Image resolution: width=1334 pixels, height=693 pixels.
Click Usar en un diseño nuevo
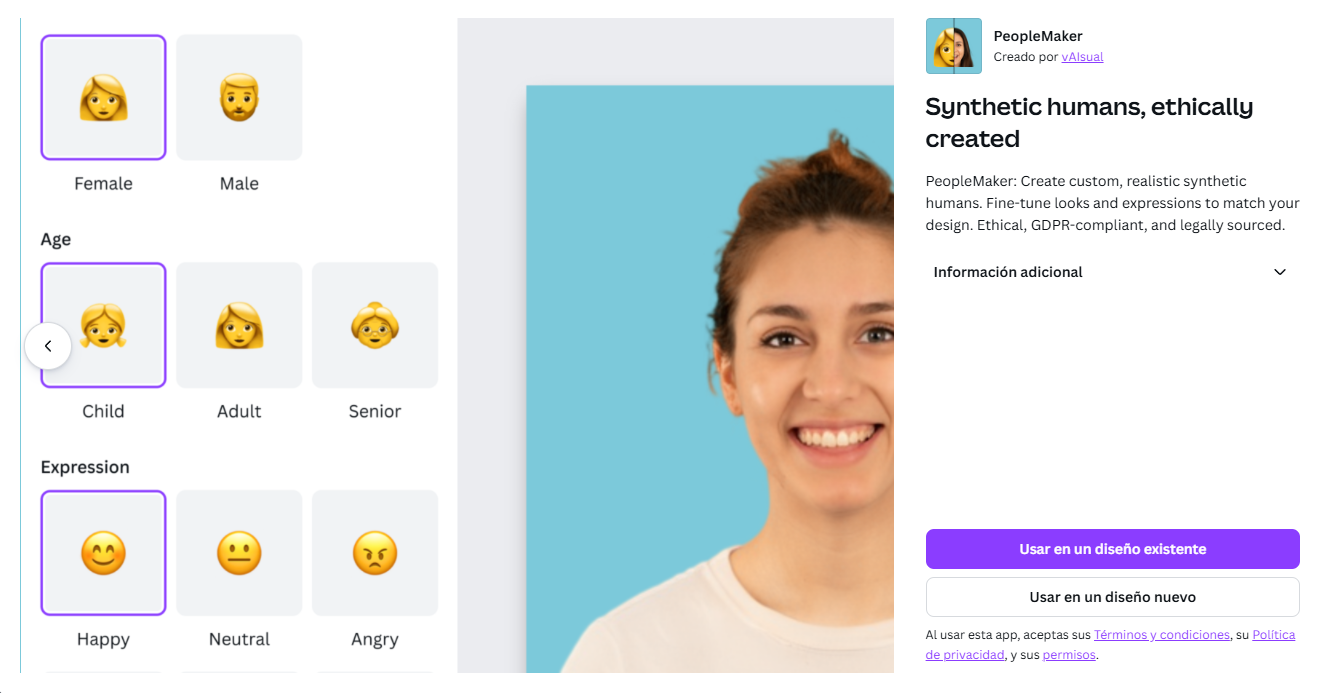coord(1112,597)
